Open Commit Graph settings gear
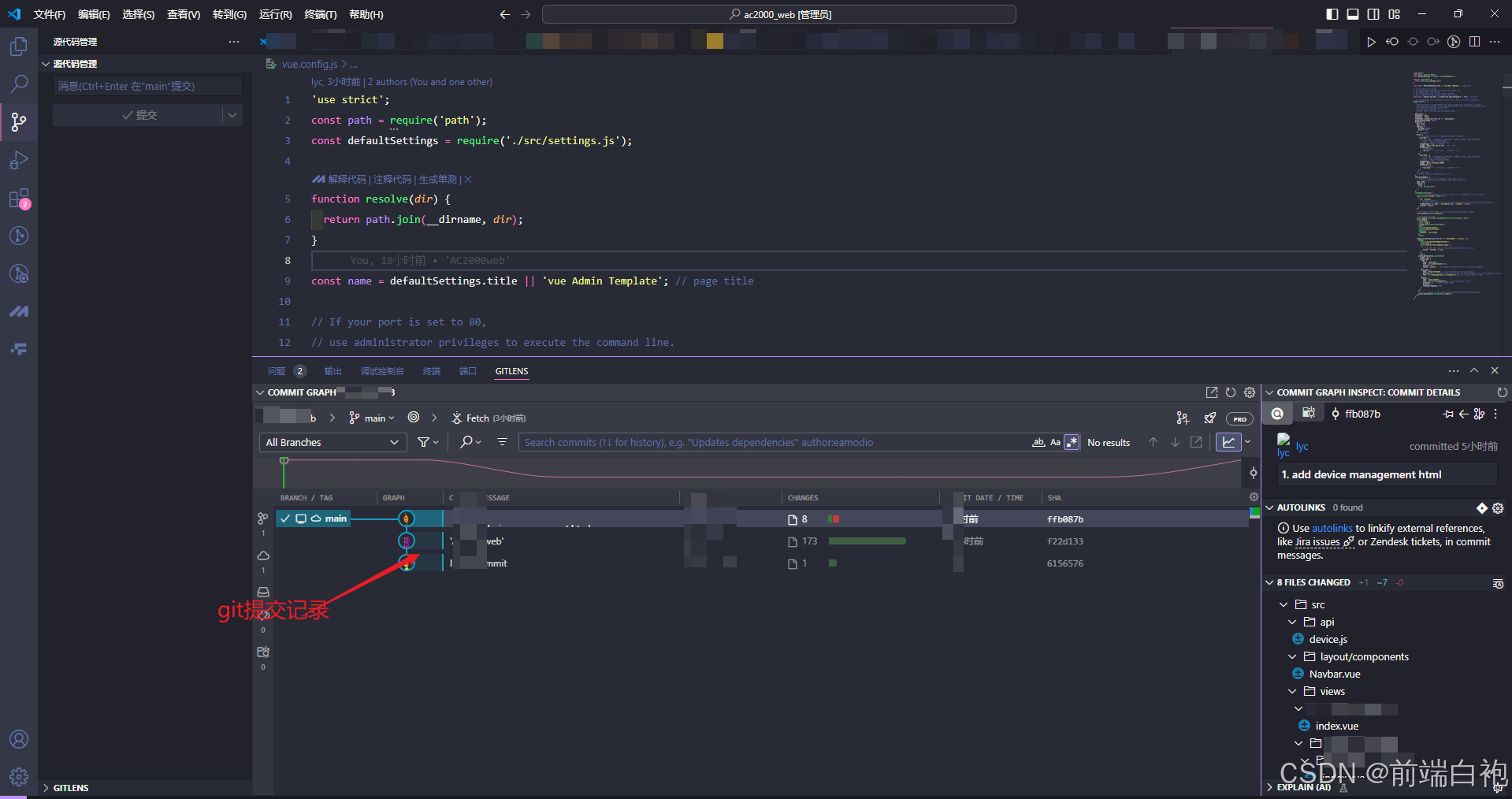The width and height of the screenshot is (1512, 799). point(1250,392)
